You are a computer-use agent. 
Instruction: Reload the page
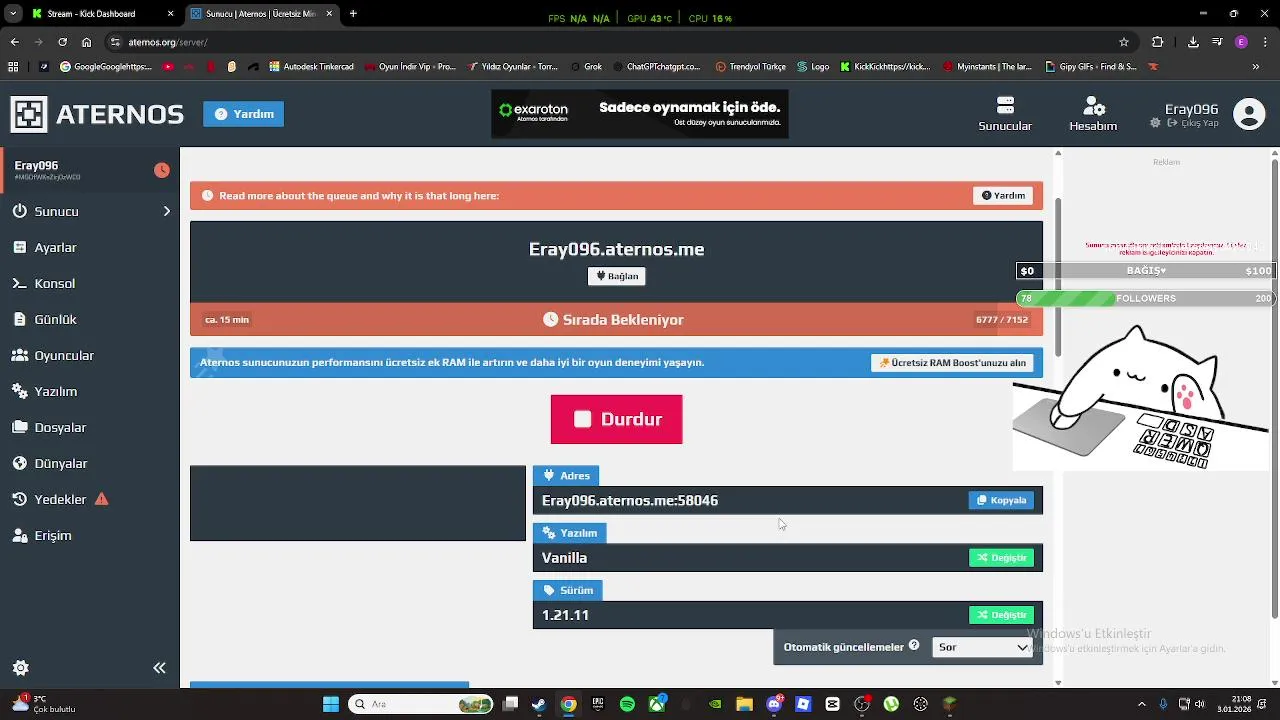click(x=62, y=42)
